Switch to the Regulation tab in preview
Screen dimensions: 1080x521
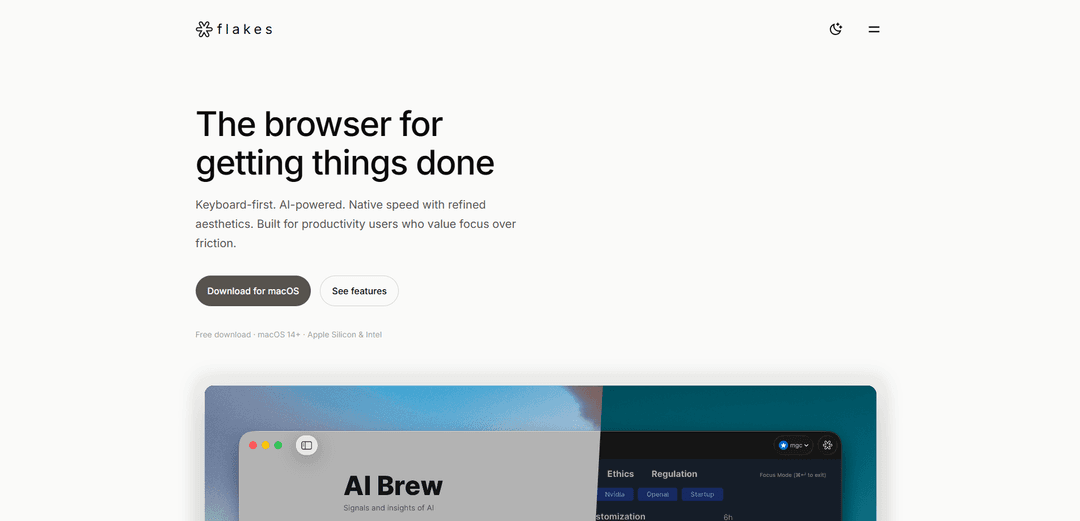click(x=674, y=474)
